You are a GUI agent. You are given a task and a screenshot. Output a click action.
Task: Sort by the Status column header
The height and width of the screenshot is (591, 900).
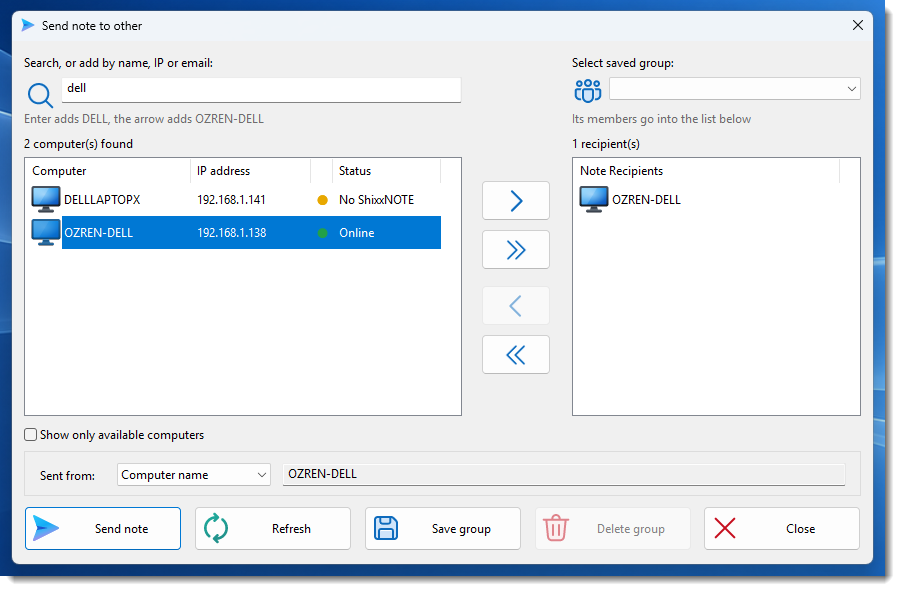pos(386,171)
